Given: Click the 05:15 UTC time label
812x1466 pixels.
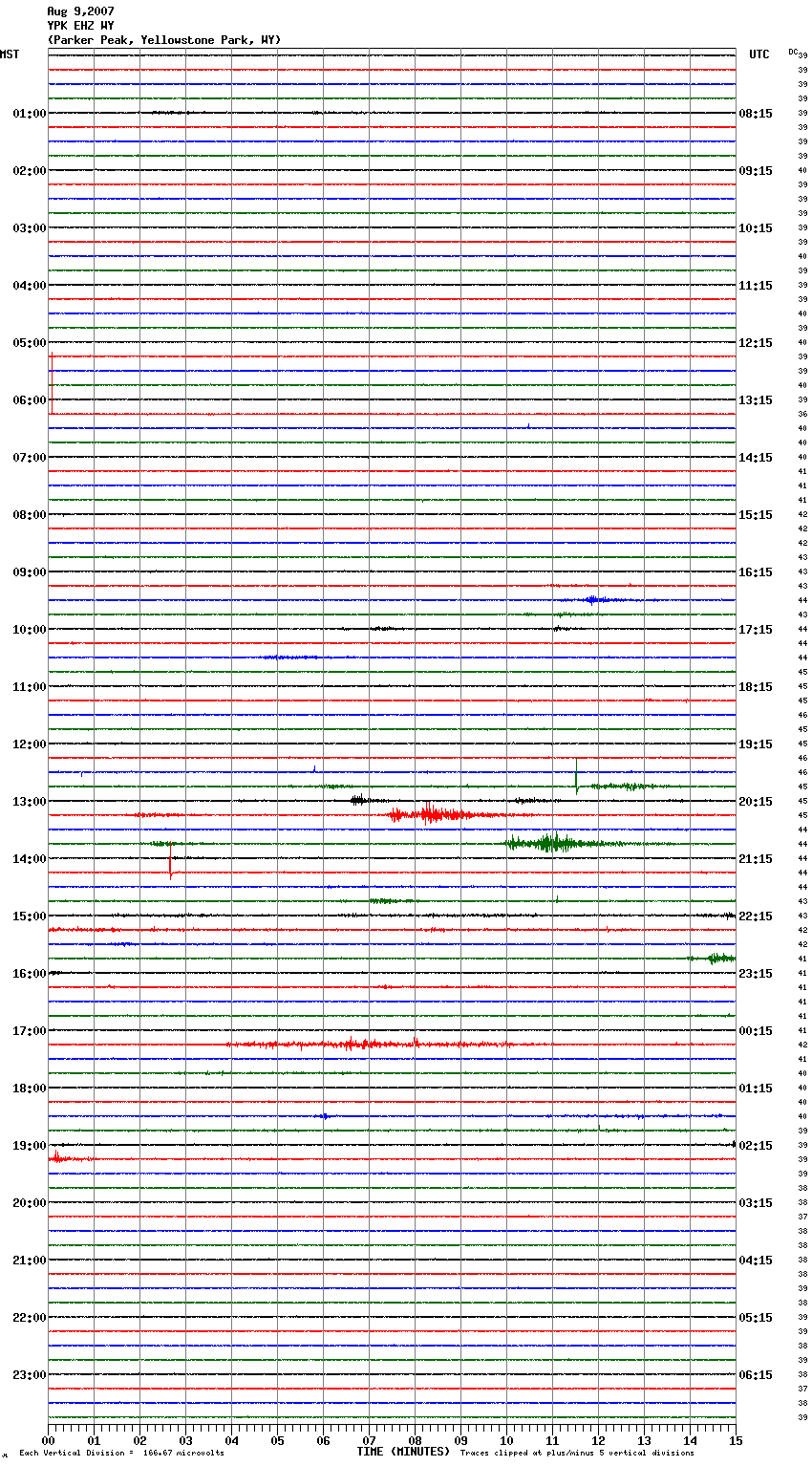Looking at the screenshot, I should [756, 1318].
